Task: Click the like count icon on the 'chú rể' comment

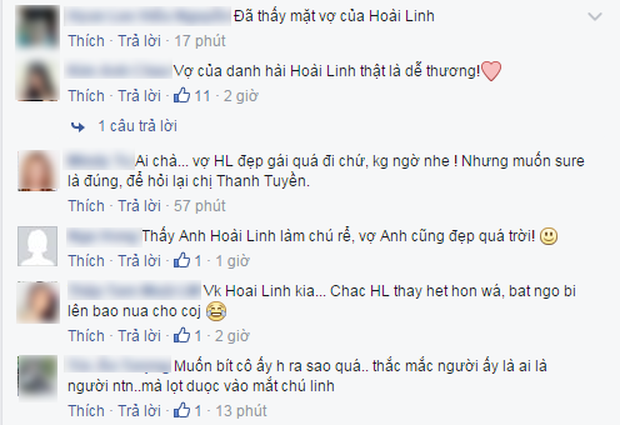Action: pos(182,261)
